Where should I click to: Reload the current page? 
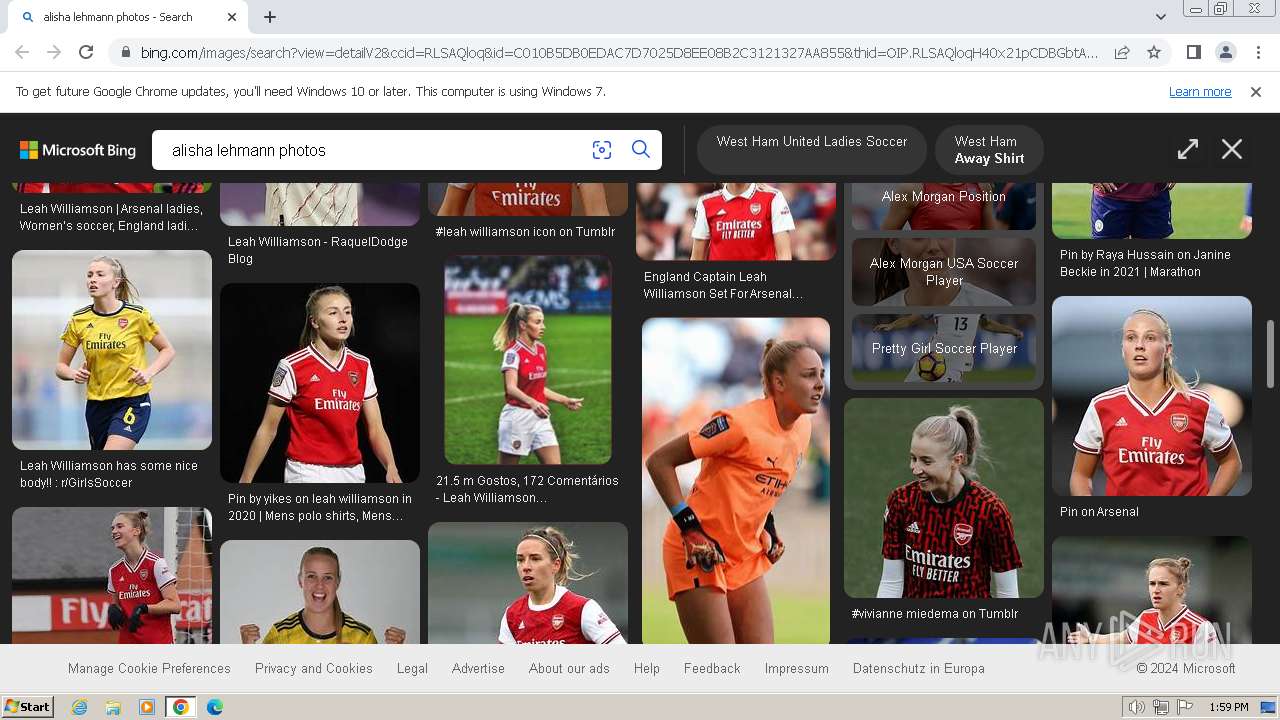(x=86, y=52)
